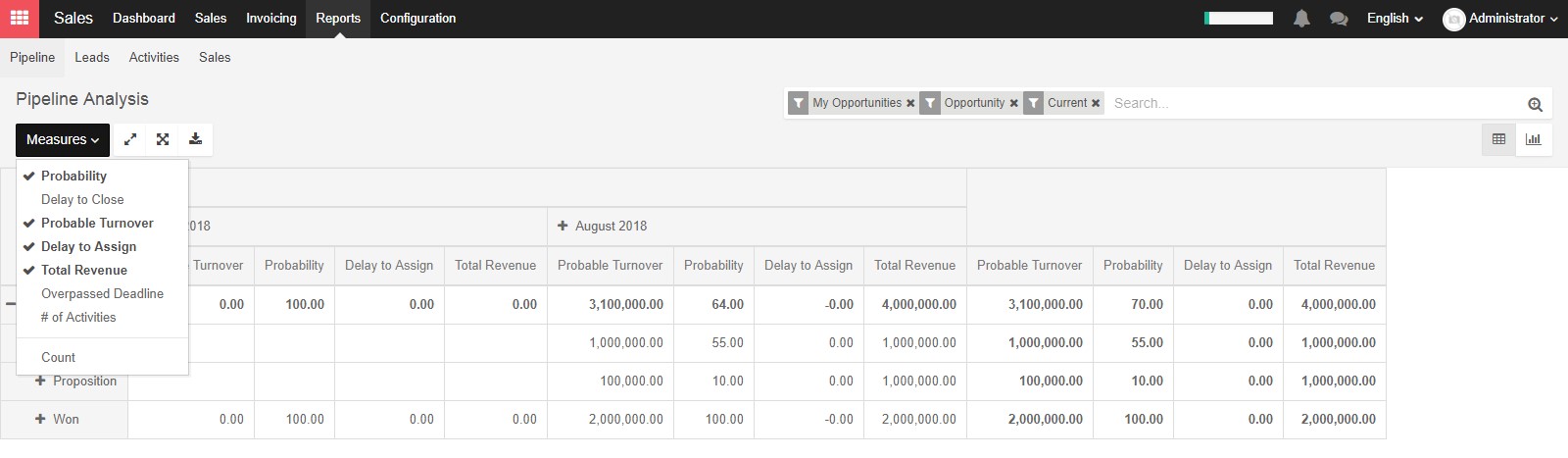The width and height of the screenshot is (1568, 458).
Task: Enable the Overpassed Deadline measure
Action: coord(102,293)
